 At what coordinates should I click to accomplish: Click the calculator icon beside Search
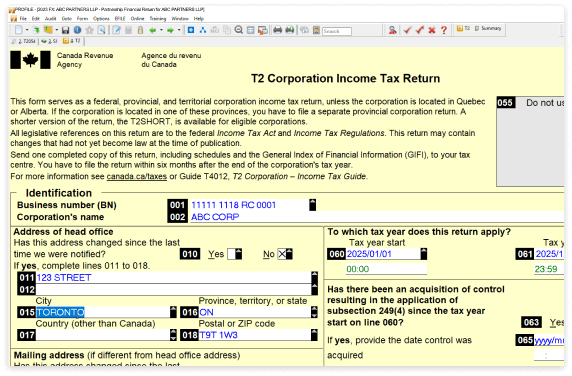click(316, 30)
